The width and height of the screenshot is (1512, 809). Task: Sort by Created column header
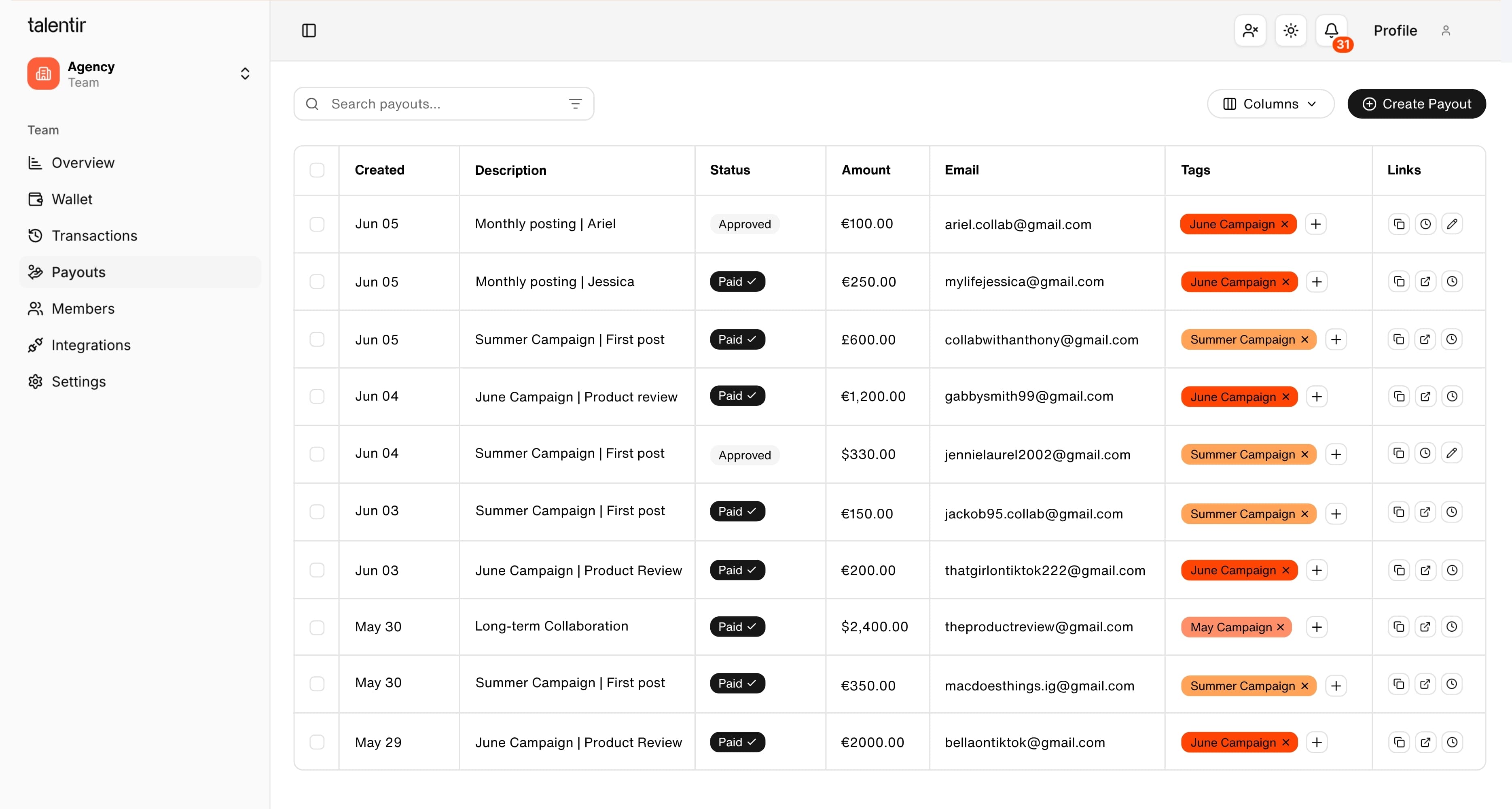pyautogui.click(x=380, y=170)
